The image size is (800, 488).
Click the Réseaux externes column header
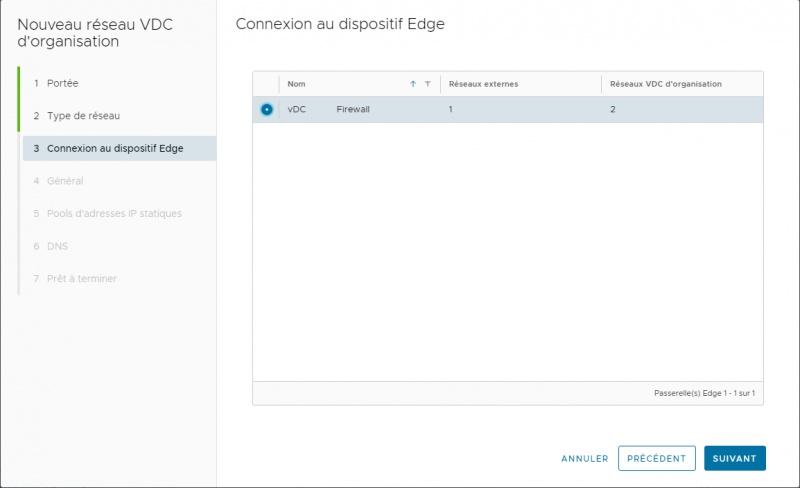click(484, 84)
